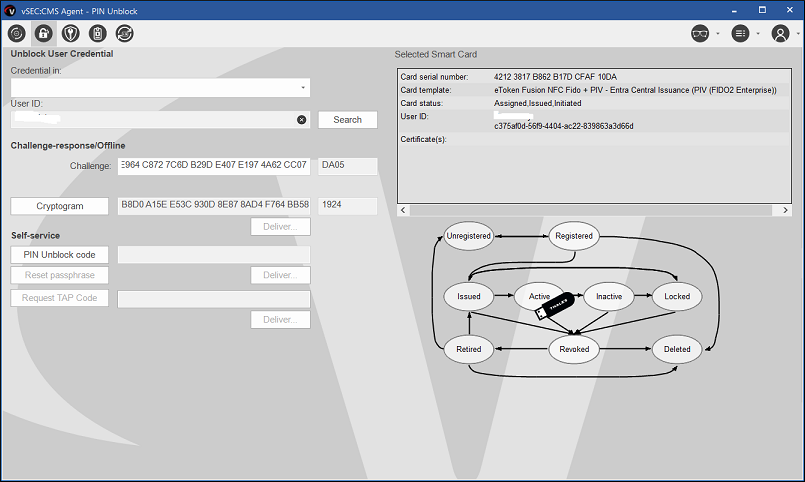This screenshot has width=805, height=482.
Task: Click the vSEC:CMS app logo in title bar
Action: (x=10, y=11)
